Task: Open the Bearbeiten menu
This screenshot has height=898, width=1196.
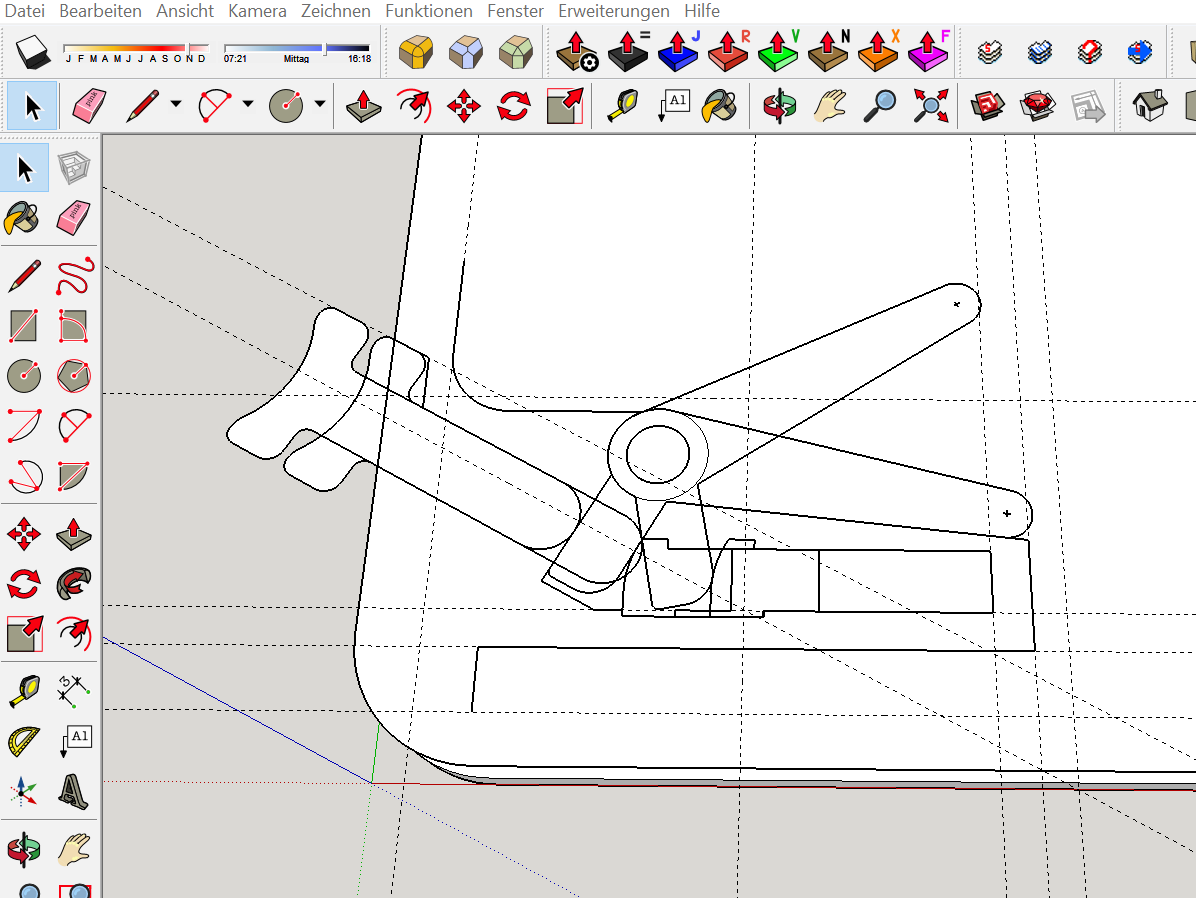Action: coord(100,11)
